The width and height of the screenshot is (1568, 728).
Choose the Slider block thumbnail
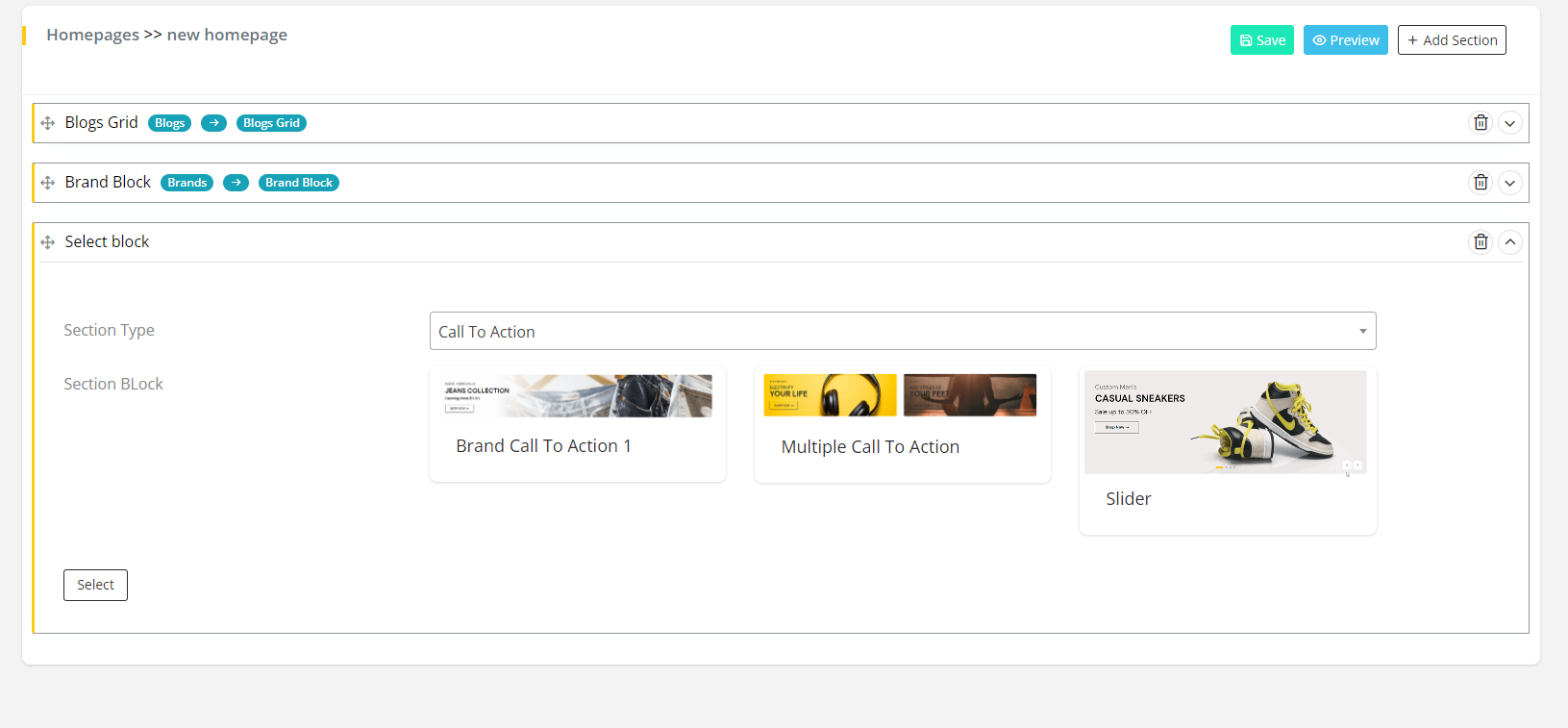(1226, 422)
